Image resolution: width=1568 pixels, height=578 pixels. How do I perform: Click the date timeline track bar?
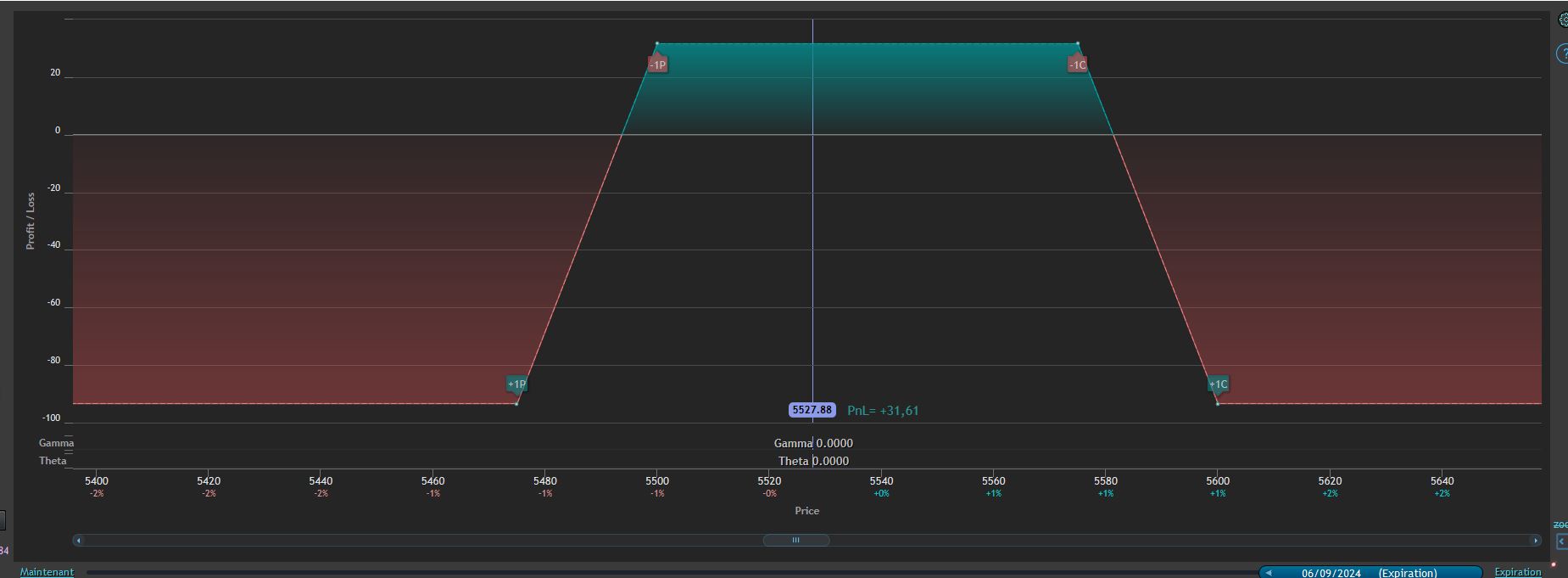(x=672, y=572)
